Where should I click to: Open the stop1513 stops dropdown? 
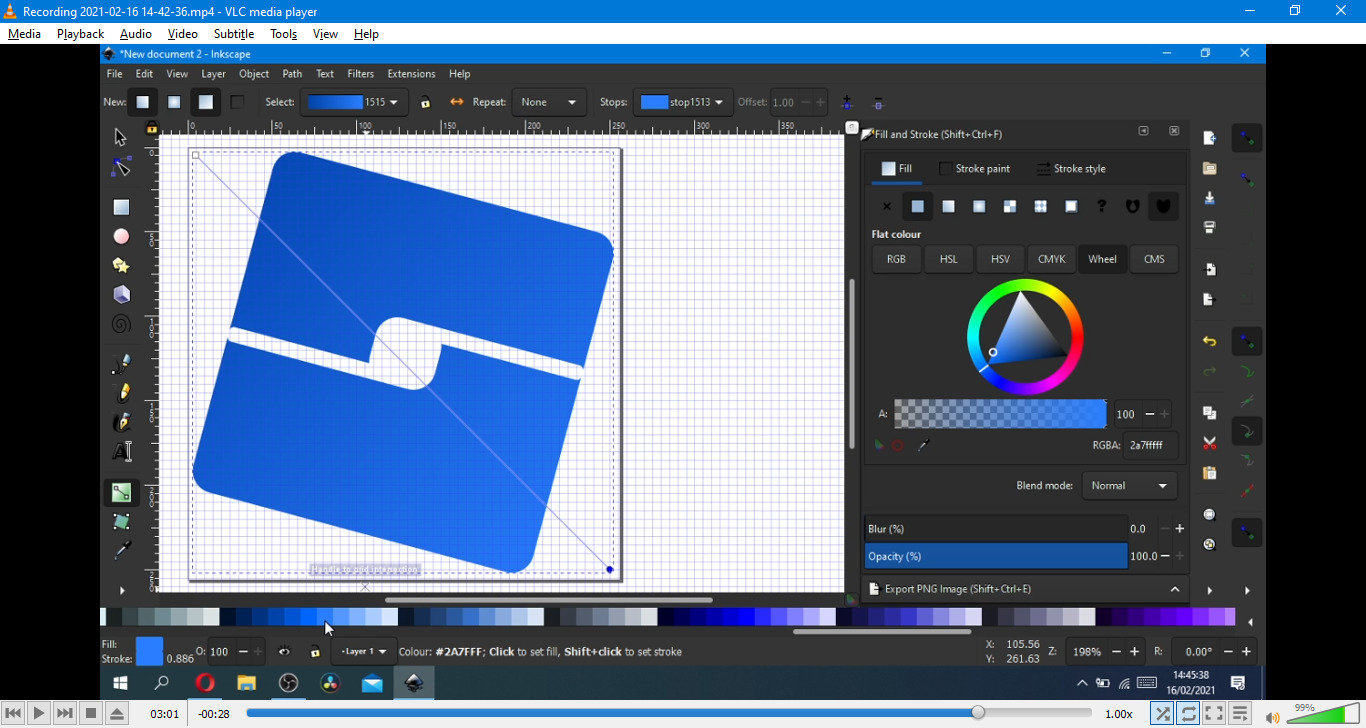coord(683,102)
